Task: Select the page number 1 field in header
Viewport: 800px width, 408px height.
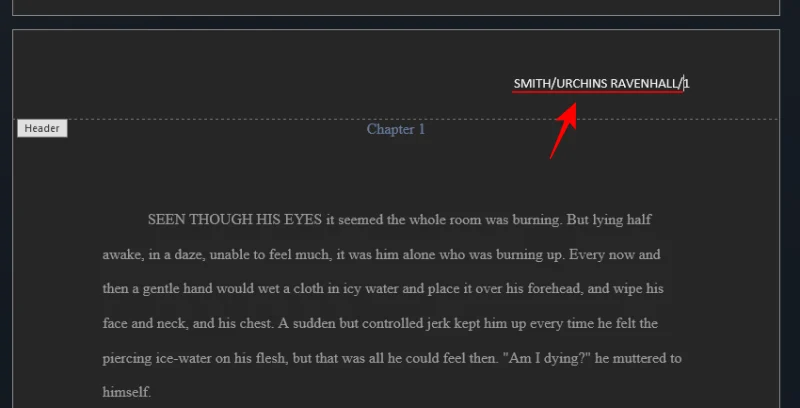Action: tap(687, 84)
